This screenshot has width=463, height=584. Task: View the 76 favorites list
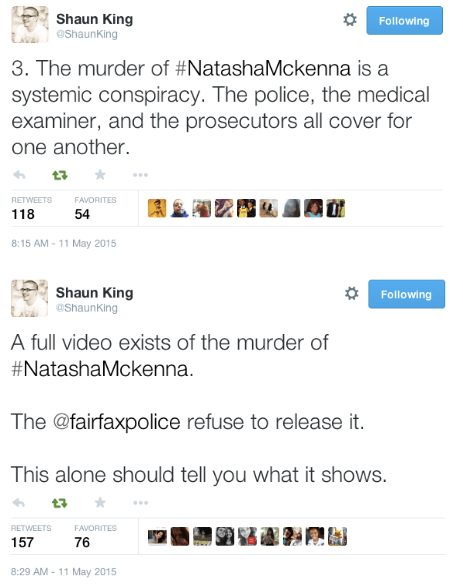pos(95,536)
